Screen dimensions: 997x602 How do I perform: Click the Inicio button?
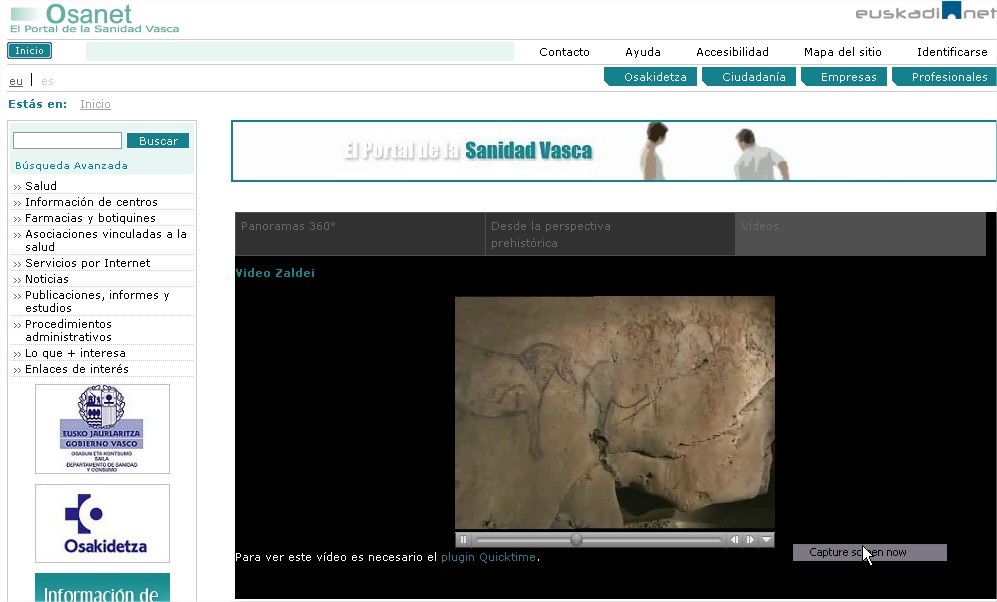pyautogui.click(x=29, y=51)
